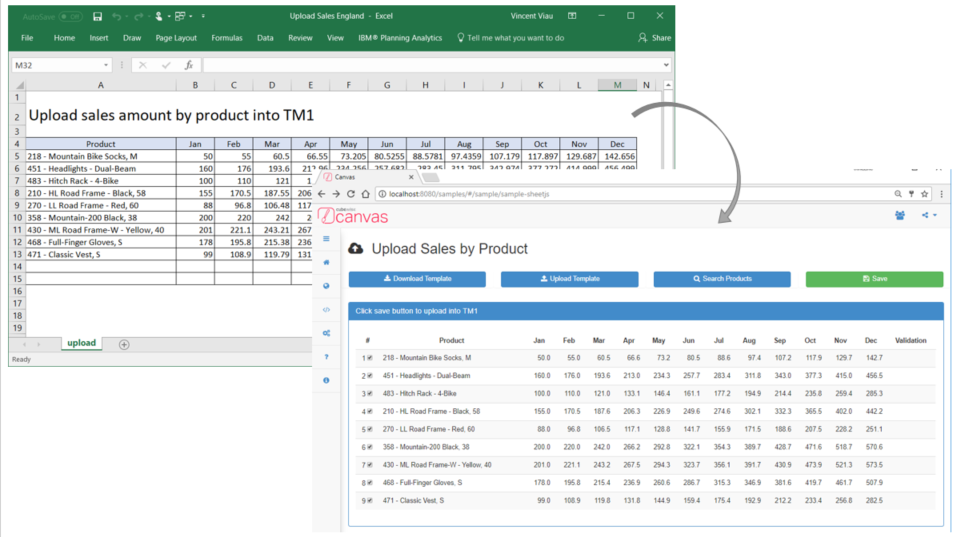Uncheck row 1 Mountain Bike Socks checkbox
The image size is (959, 537).
click(x=370, y=357)
